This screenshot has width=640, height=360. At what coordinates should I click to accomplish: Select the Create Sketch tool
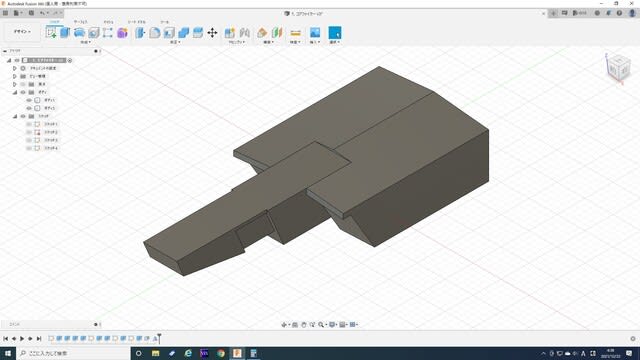[x=51, y=33]
